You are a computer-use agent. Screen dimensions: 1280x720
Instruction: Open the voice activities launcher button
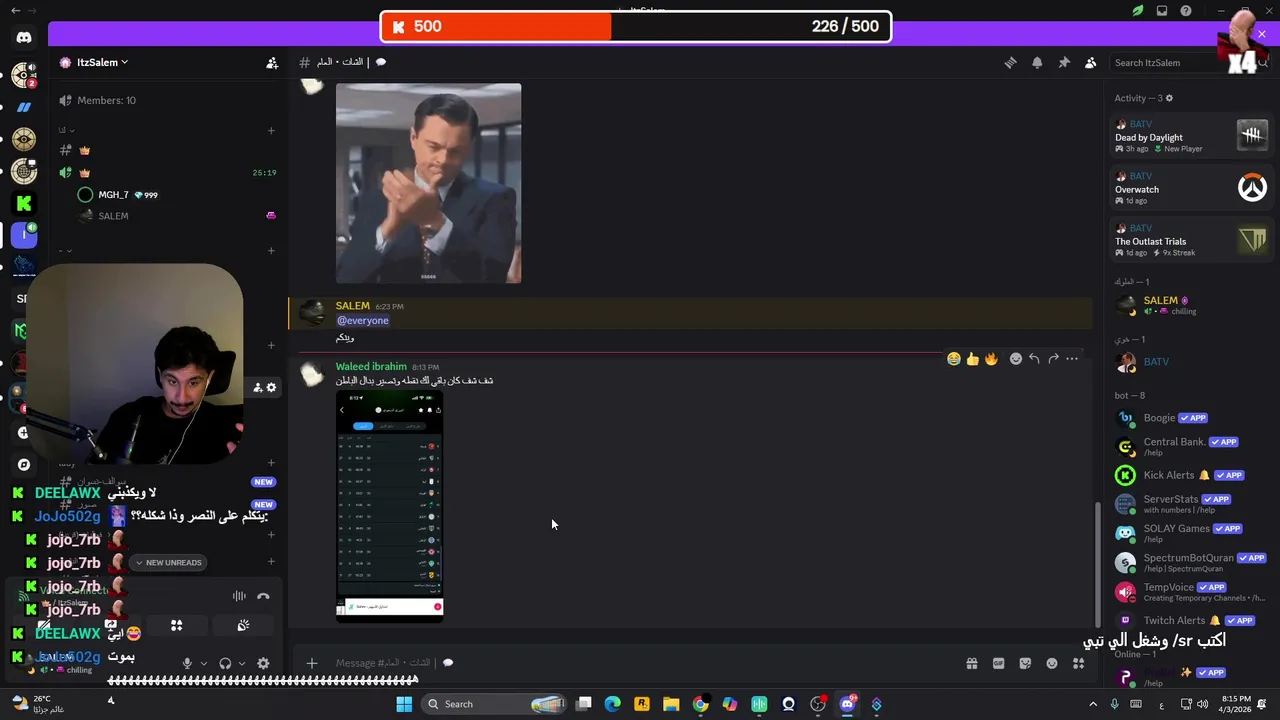(x=176, y=626)
